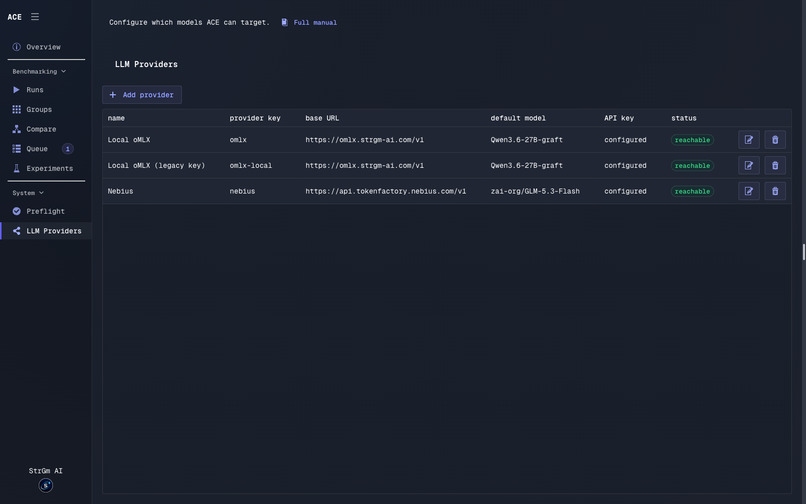Click reachable badge in omlx-local row
This screenshot has width=806, height=504.
[x=692, y=165]
